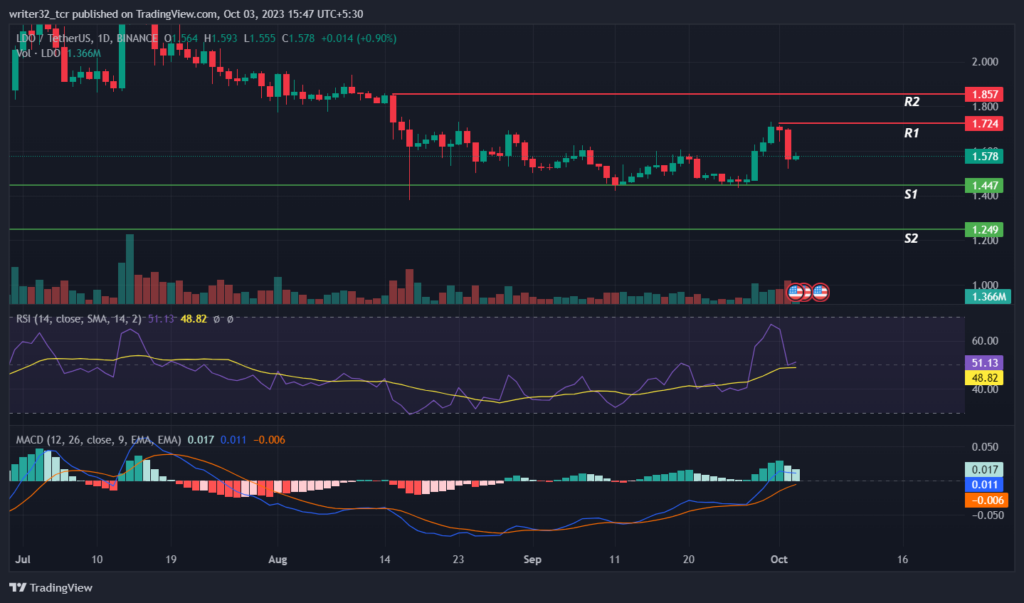Click the Oct date on the time axis
This screenshot has width=1024, height=603.
tap(779, 559)
